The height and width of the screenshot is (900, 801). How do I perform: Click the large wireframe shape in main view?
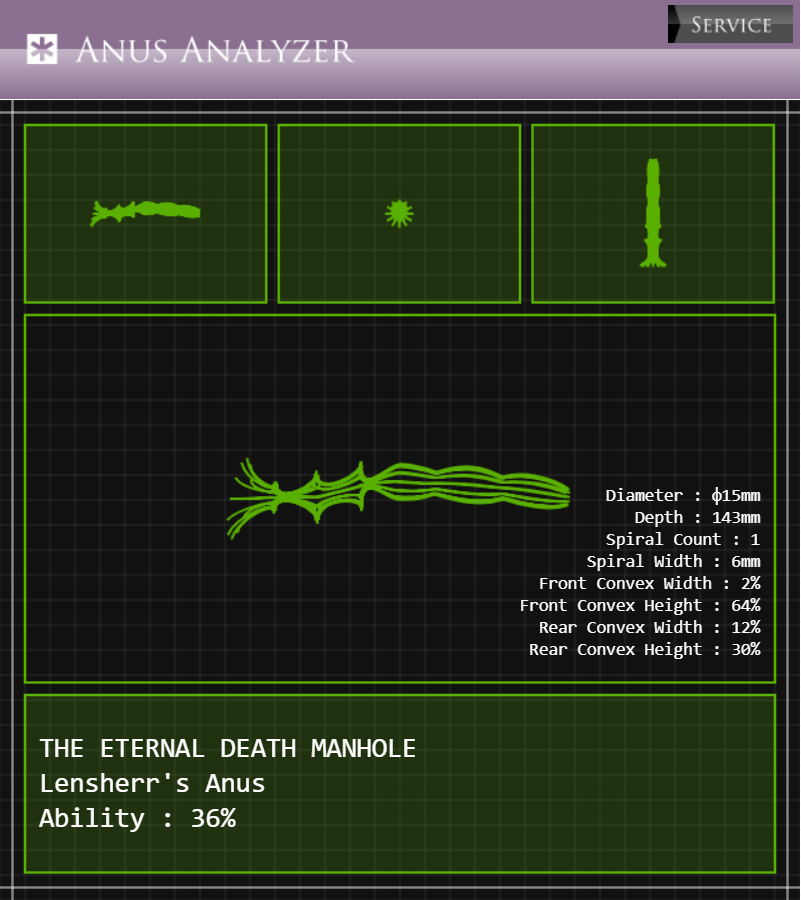tap(398, 498)
